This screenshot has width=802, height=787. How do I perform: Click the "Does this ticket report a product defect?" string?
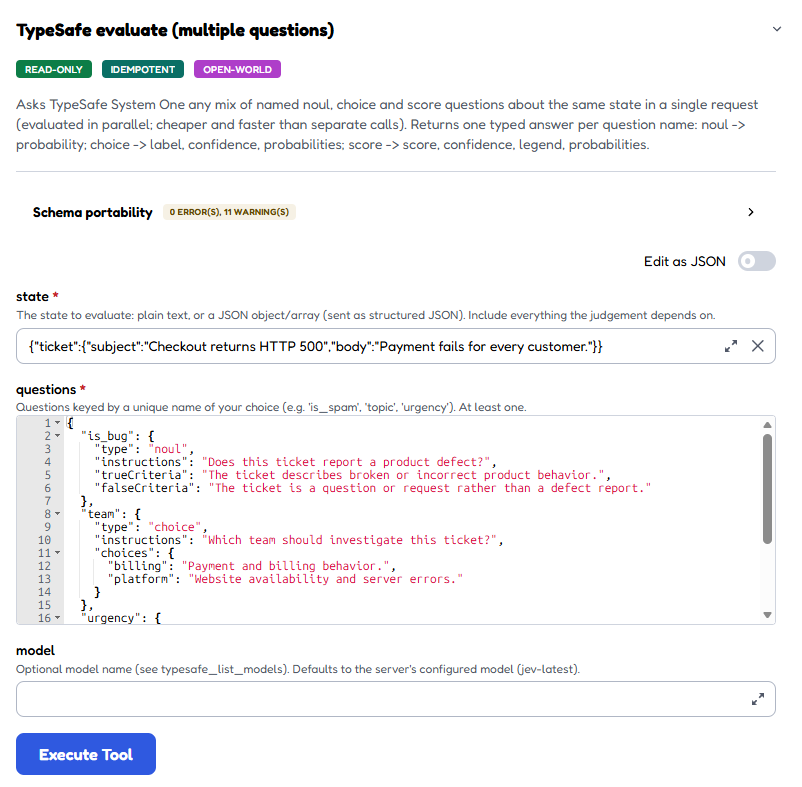pyautogui.click(x=346, y=462)
